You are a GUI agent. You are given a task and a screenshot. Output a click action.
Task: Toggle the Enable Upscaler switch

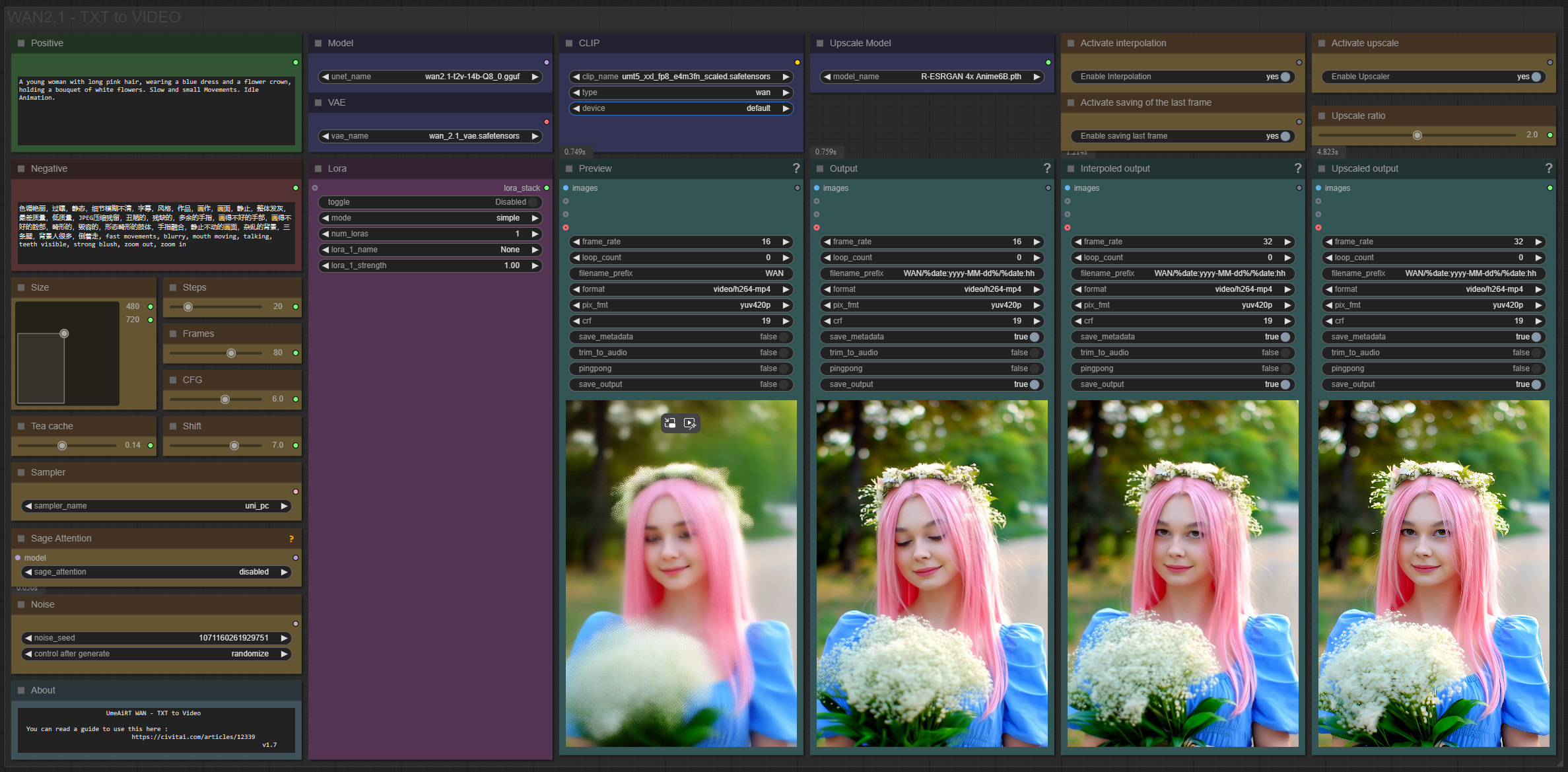(x=1536, y=77)
